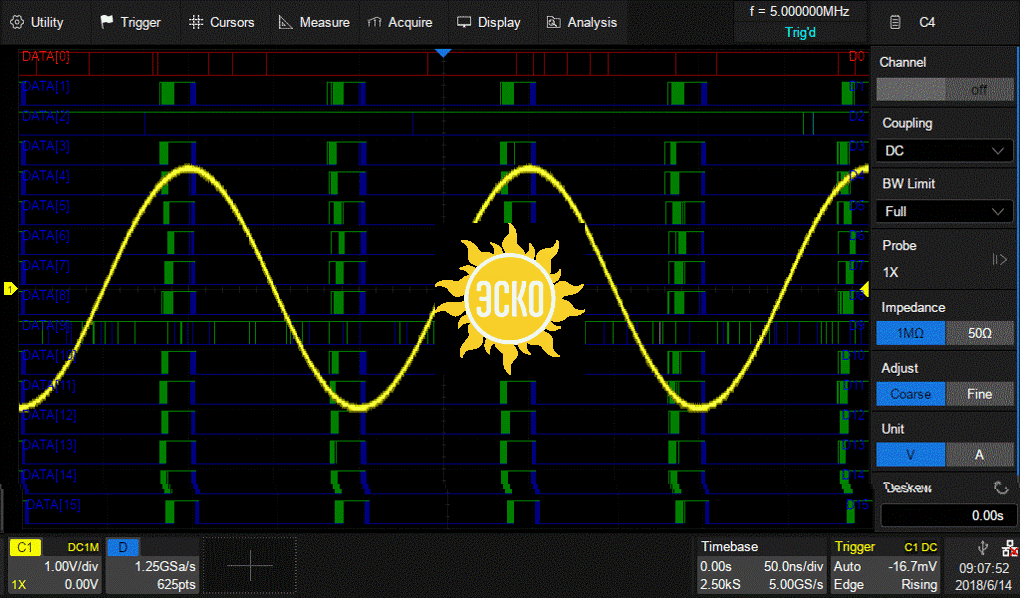Screen dimensions: 1020x598
Task: Expand the Coupling DC dropdown
Action: (x=945, y=151)
